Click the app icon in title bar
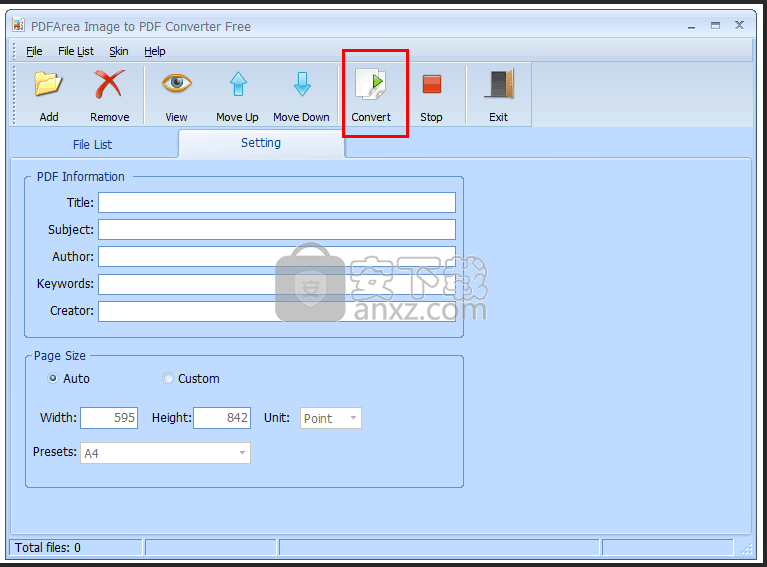The height and width of the screenshot is (567, 767). pyautogui.click(x=19, y=25)
